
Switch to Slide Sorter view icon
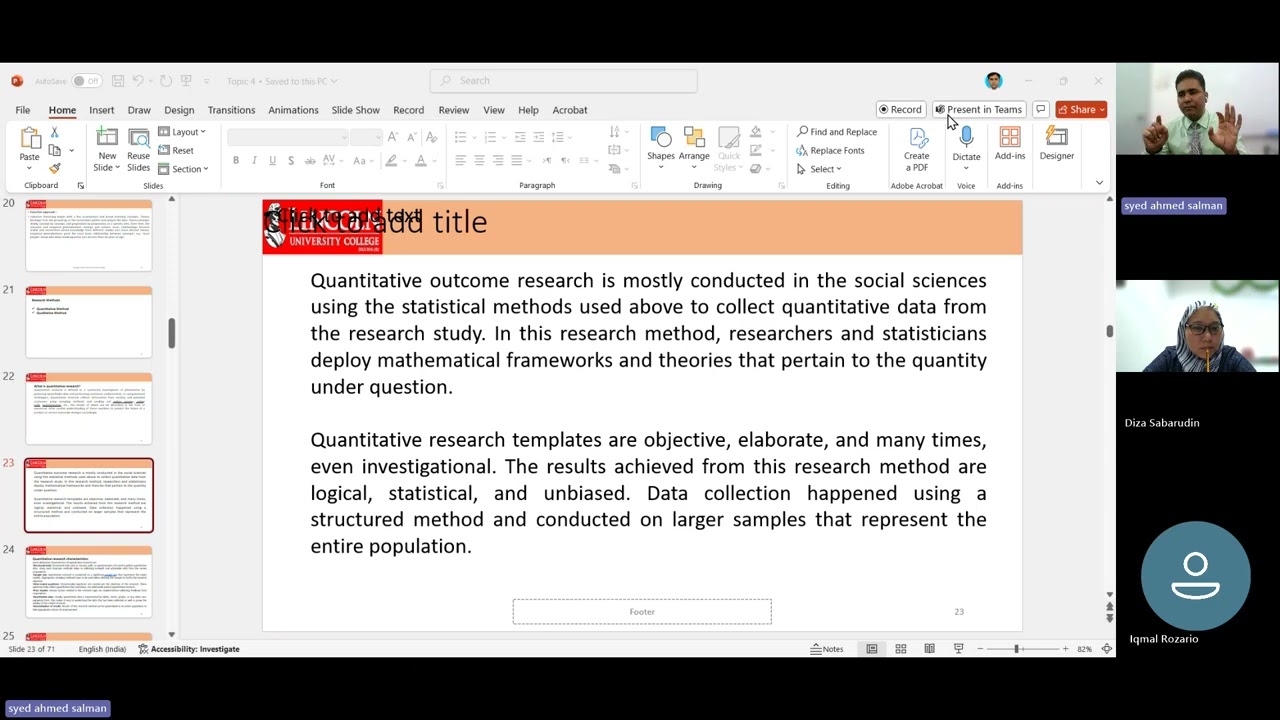901,649
